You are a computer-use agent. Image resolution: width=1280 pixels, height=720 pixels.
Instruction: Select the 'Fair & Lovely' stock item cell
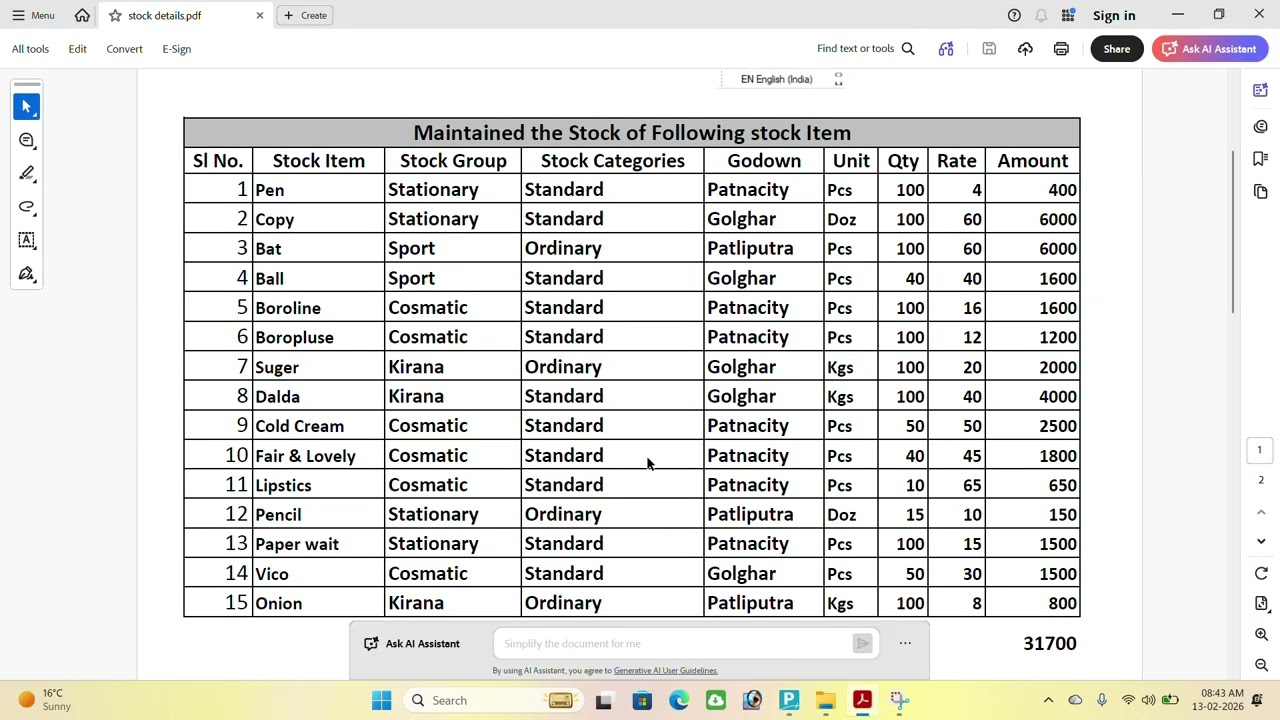[x=318, y=456]
